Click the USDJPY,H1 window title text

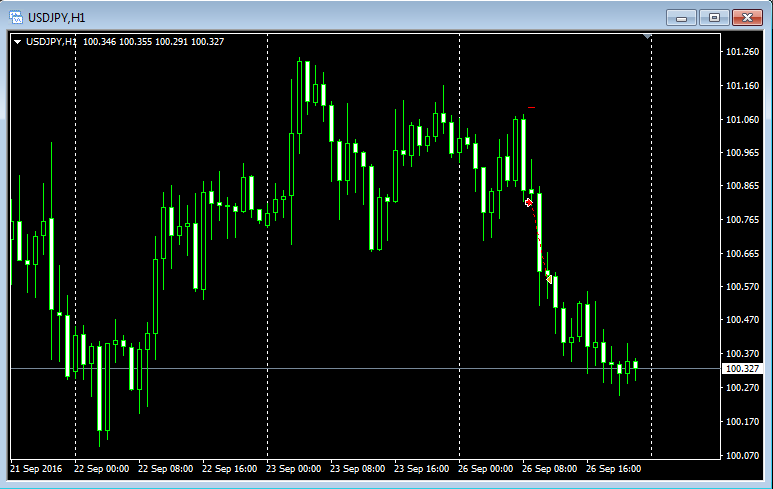(57, 18)
